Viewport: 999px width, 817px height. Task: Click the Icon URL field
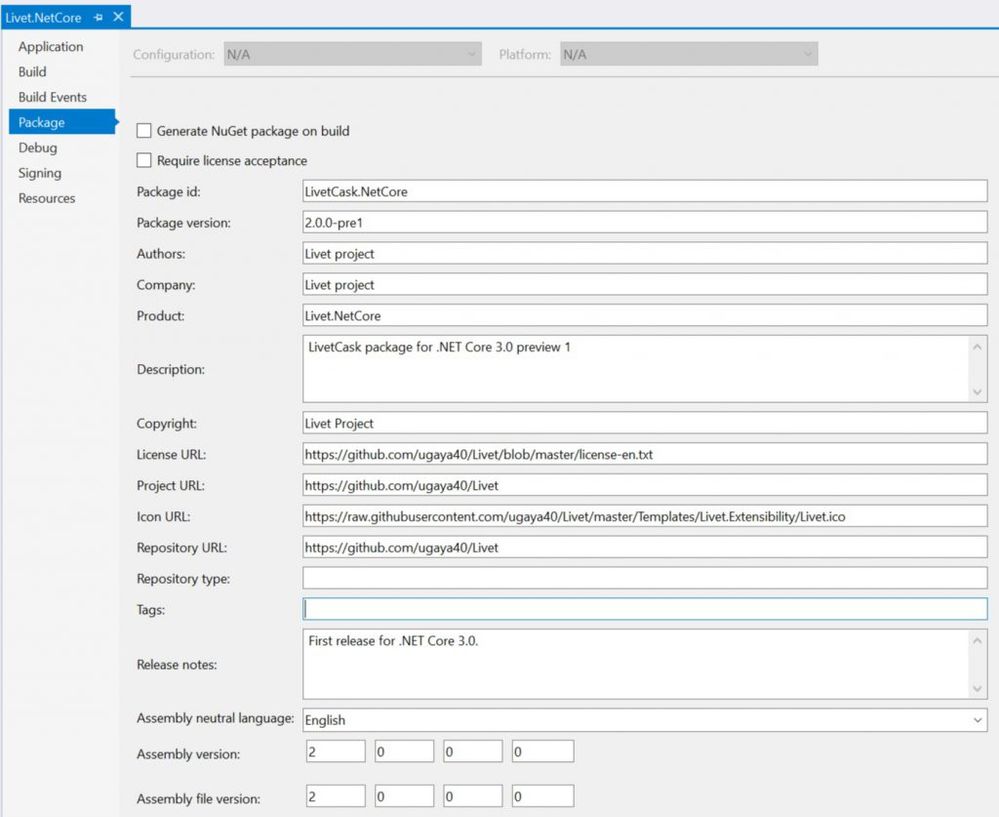point(645,516)
